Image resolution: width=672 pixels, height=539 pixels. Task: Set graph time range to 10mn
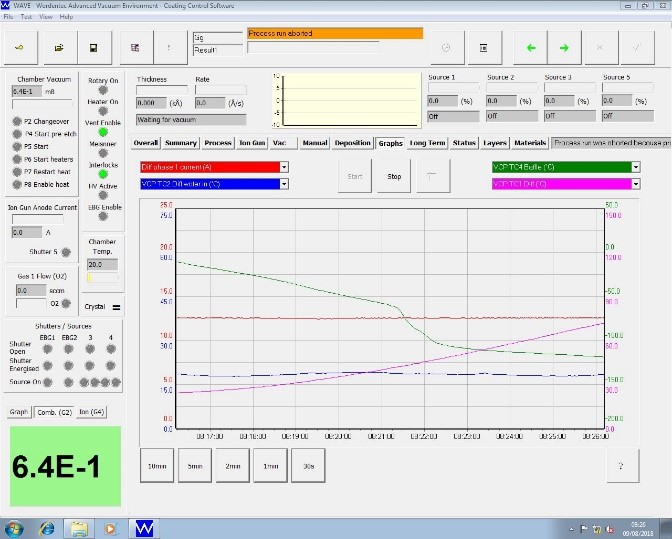[x=156, y=465]
